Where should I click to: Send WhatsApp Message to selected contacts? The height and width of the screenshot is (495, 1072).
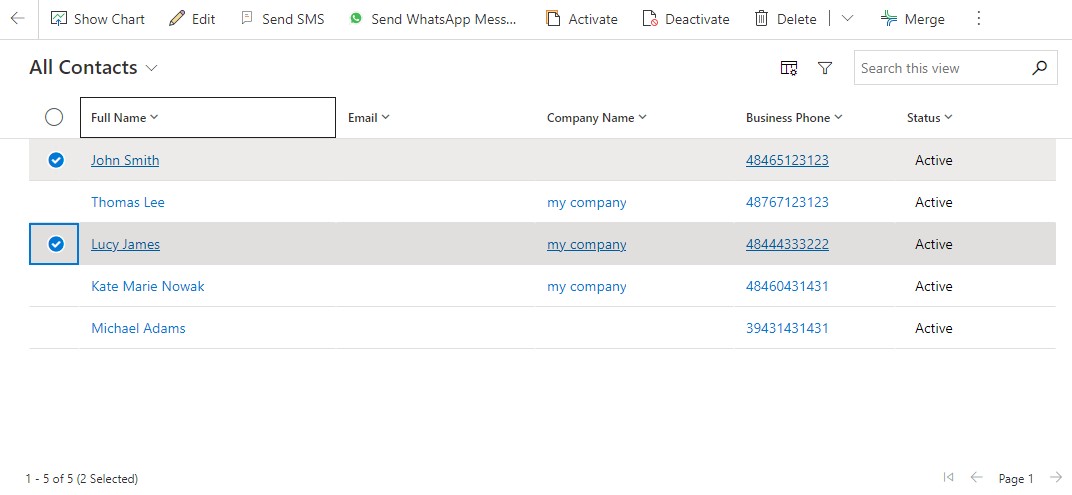433,19
